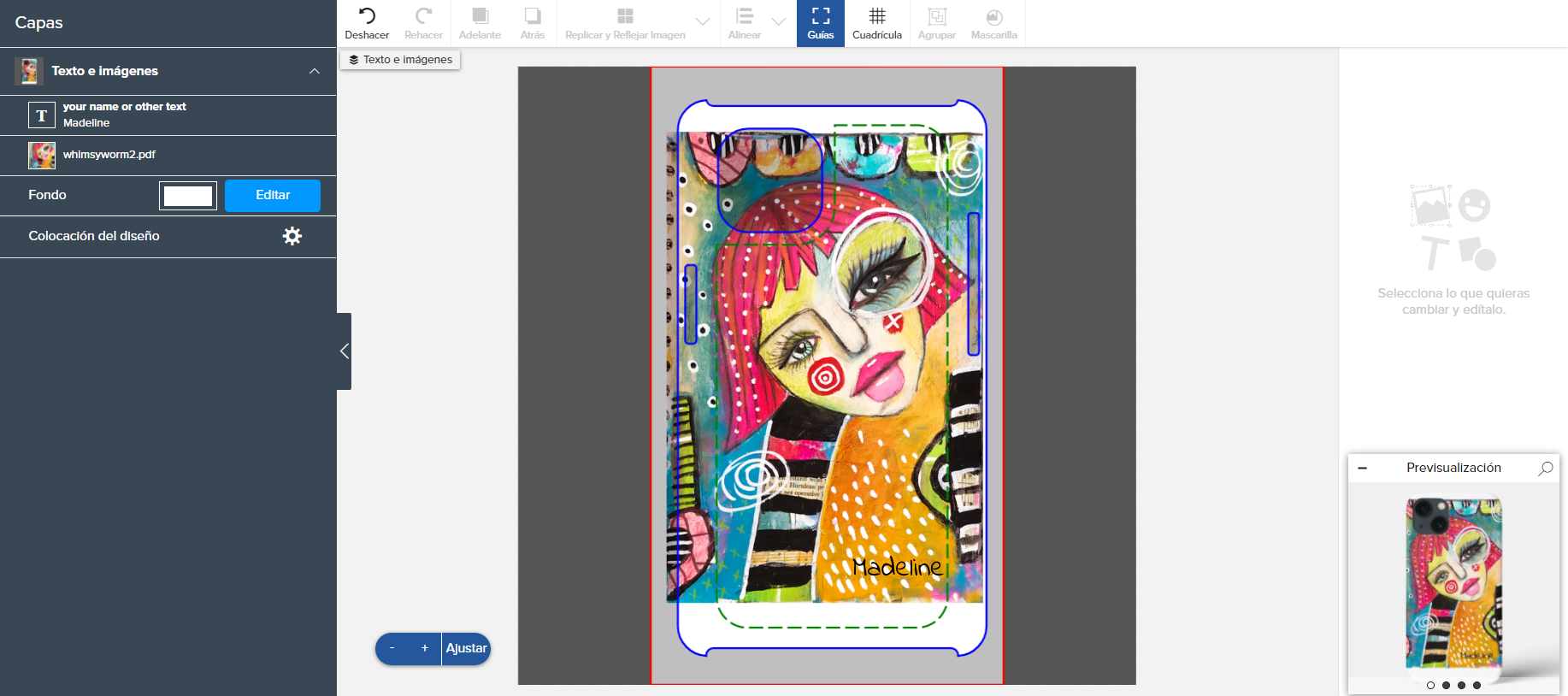Select the fourth preview carousel dot
This screenshot has width=1568, height=696.
tap(1477, 685)
